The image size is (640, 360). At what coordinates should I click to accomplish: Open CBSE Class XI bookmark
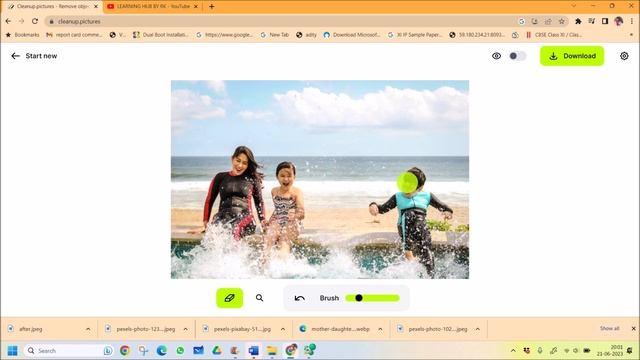[554, 35]
